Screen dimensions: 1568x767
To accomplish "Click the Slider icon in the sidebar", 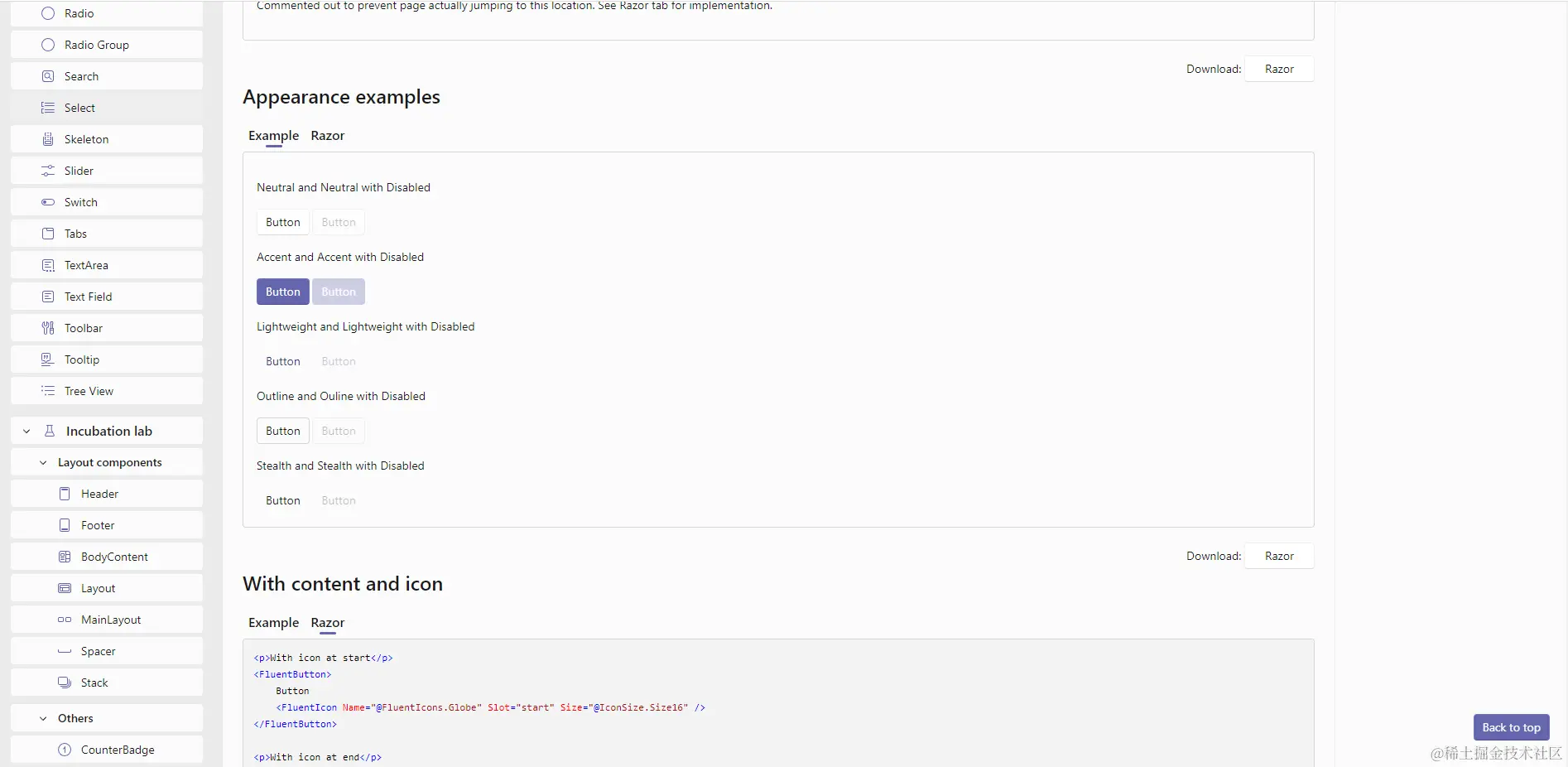I will coord(48,171).
